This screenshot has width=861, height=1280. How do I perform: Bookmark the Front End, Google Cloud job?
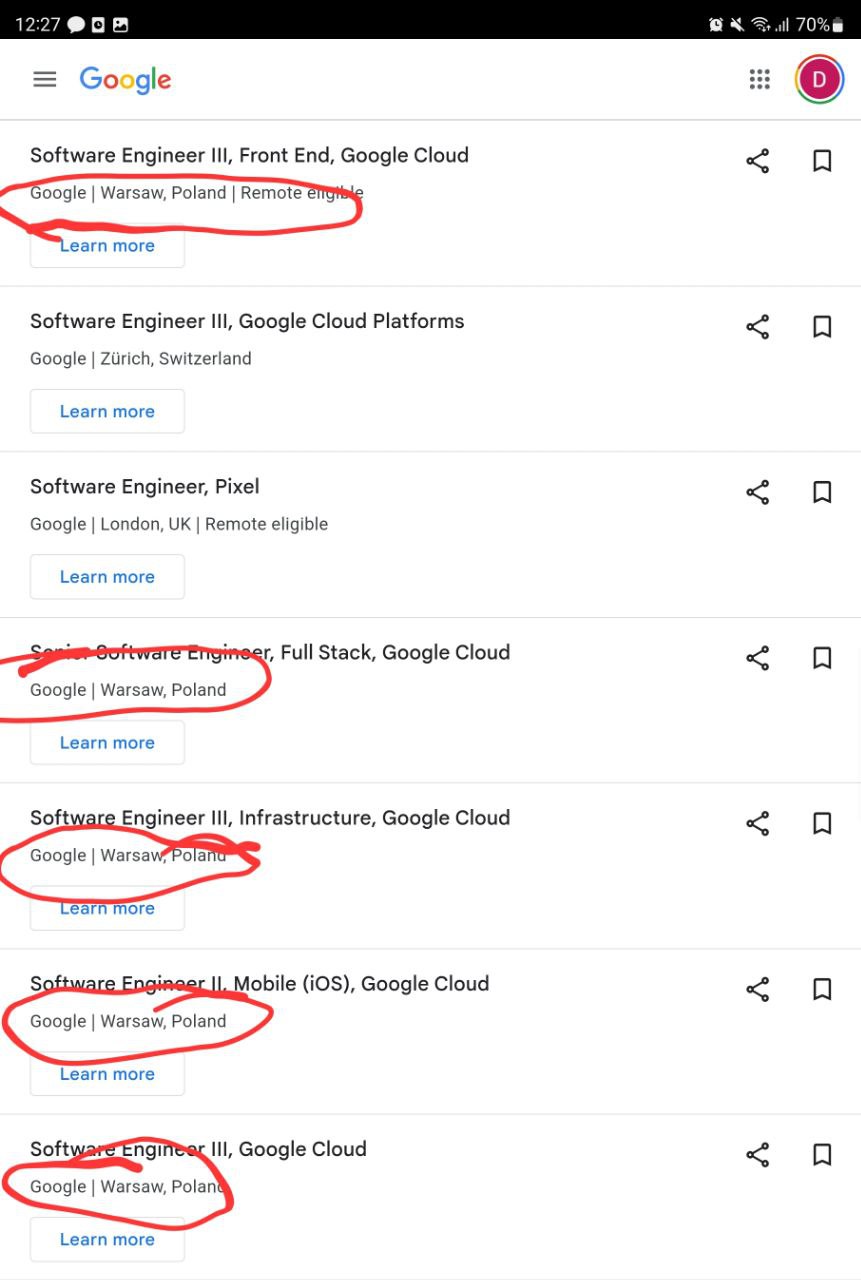822,161
